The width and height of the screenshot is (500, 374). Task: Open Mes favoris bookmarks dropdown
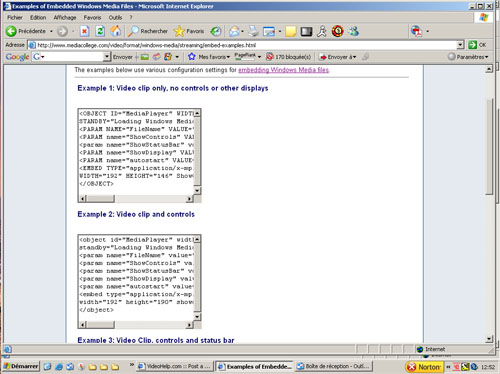click(209, 57)
